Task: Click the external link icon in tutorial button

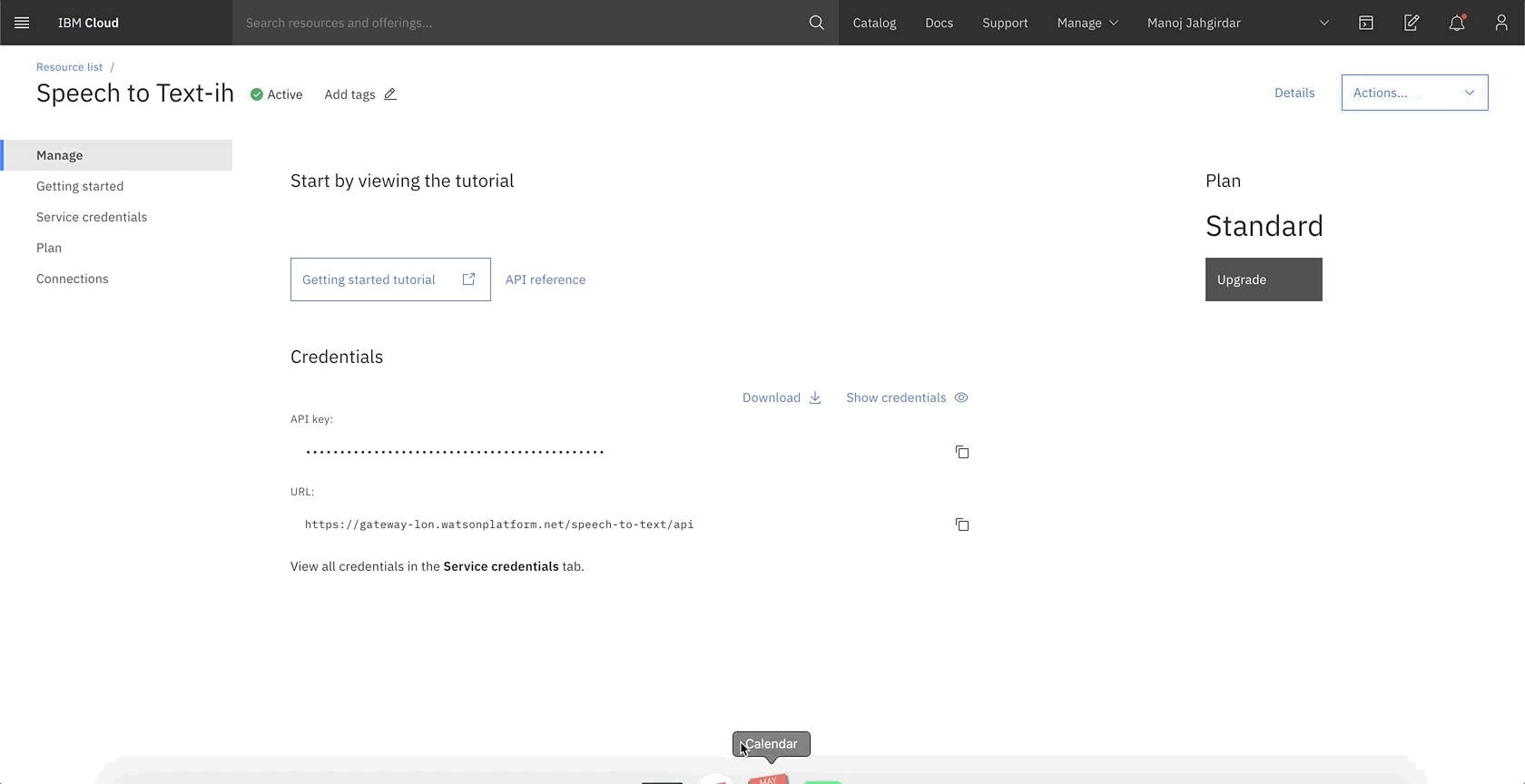Action: (x=468, y=279)
